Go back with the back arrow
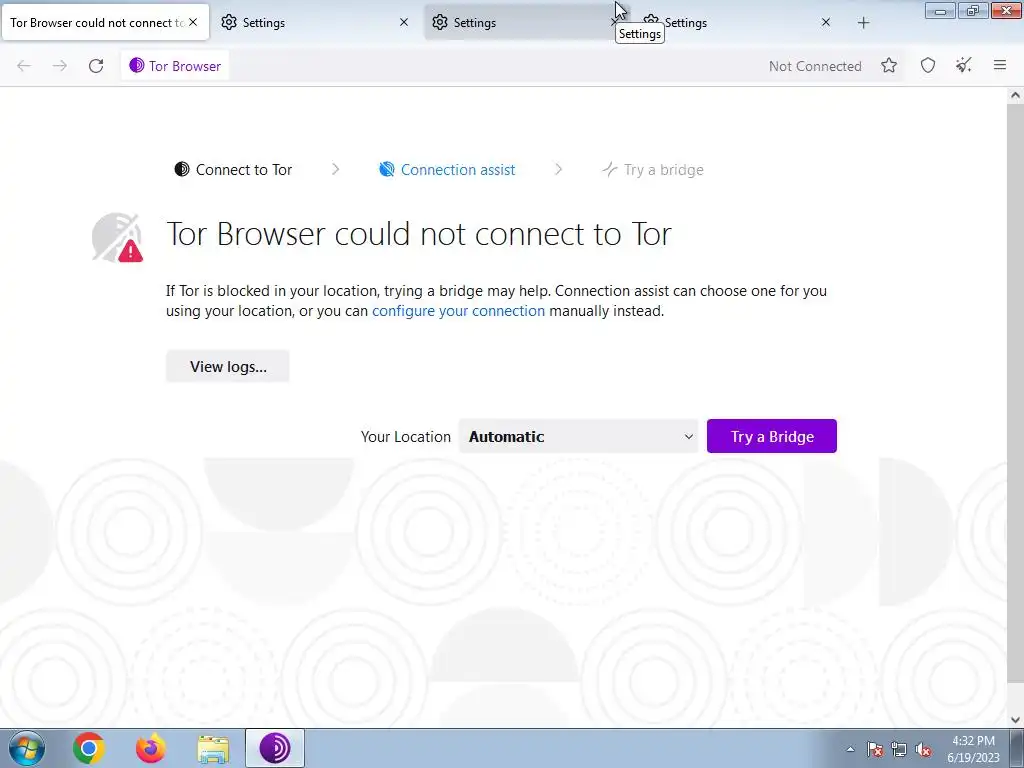Viewport: 1024px width, 768px height. 24,66
